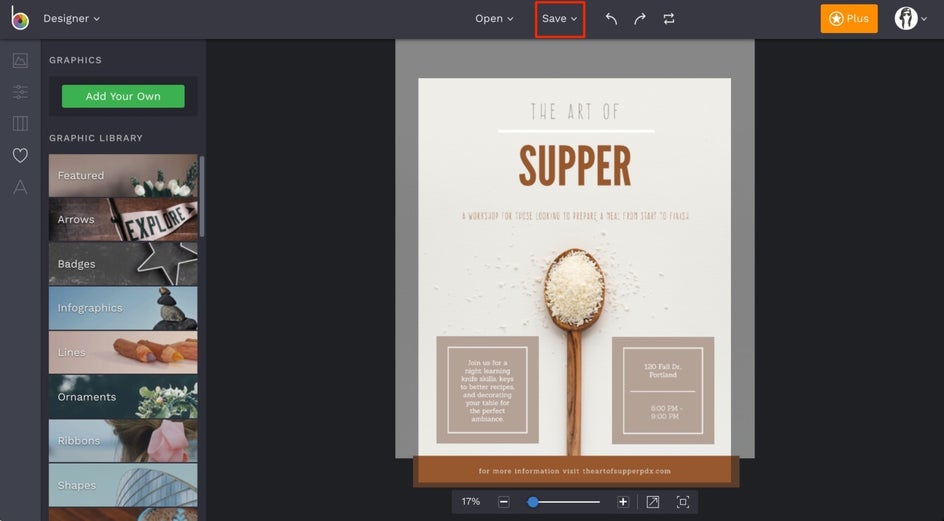The image size is (944, 521).
Task: Select the 'Join us for a night' text box
Action: pyautogui.click(x=488, y=390)
